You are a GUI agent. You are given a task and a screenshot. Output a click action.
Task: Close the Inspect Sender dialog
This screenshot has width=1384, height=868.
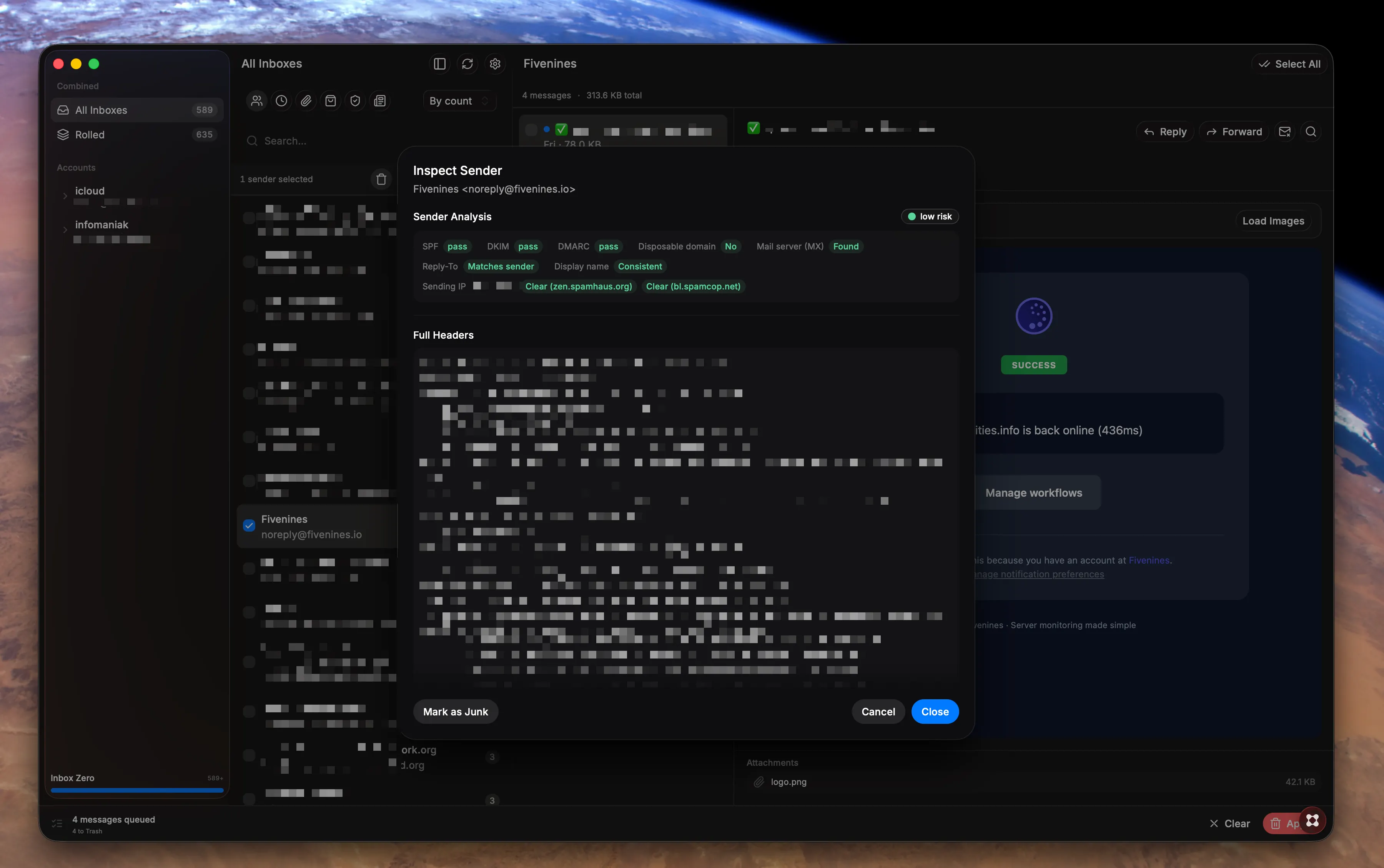[935, 712]
